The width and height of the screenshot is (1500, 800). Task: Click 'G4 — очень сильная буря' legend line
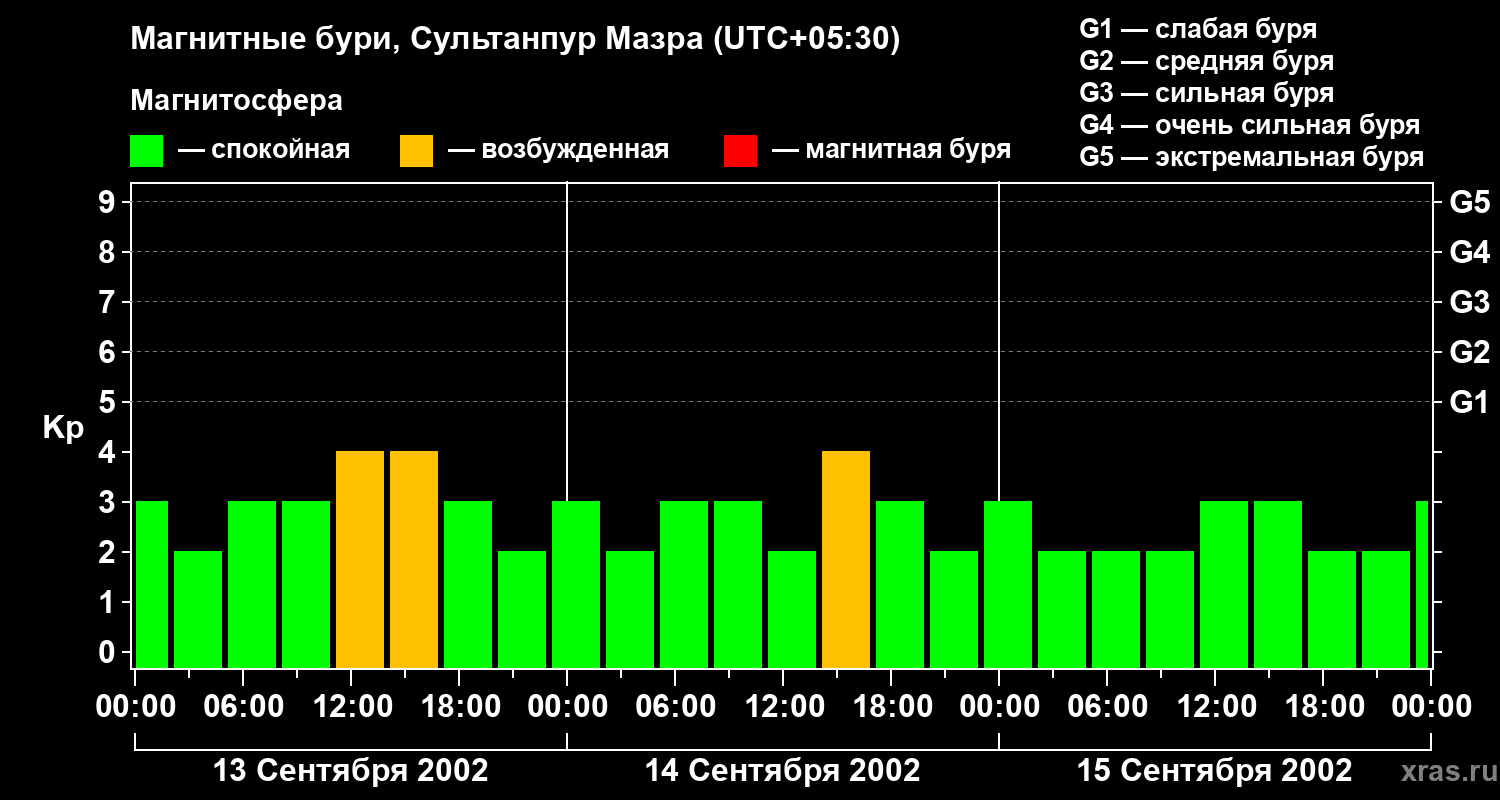(x=1249, y=125)
